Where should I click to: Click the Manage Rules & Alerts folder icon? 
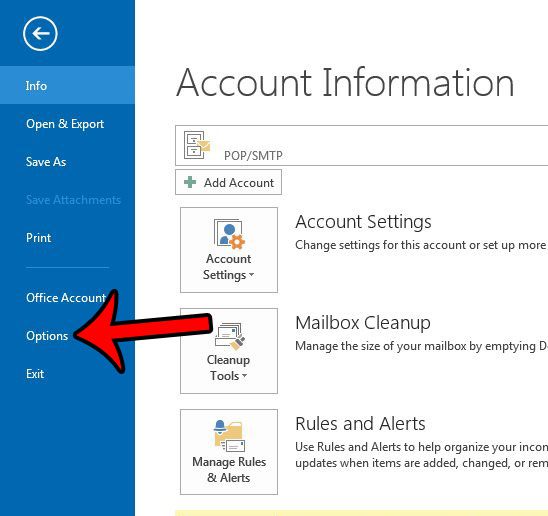click(x=229, y=436)
